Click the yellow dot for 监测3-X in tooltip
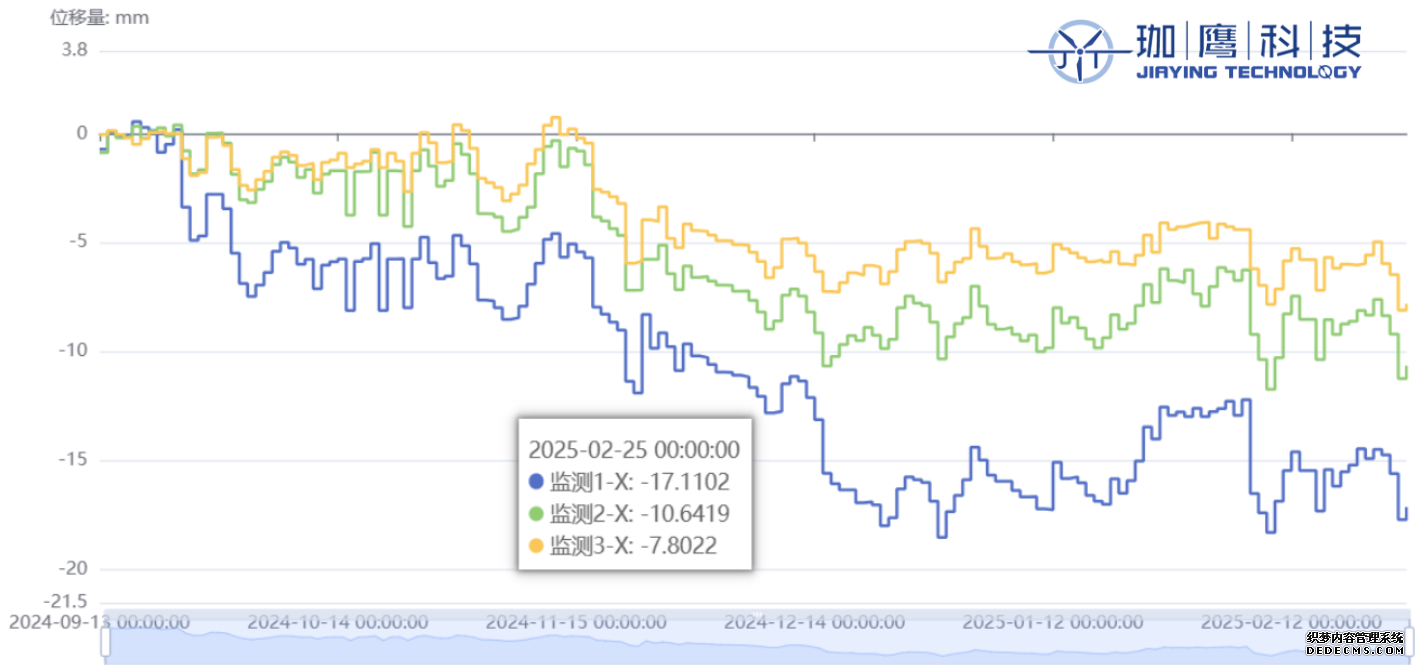This screenshot has height=665, width=1415. click(x=536, y=546)
